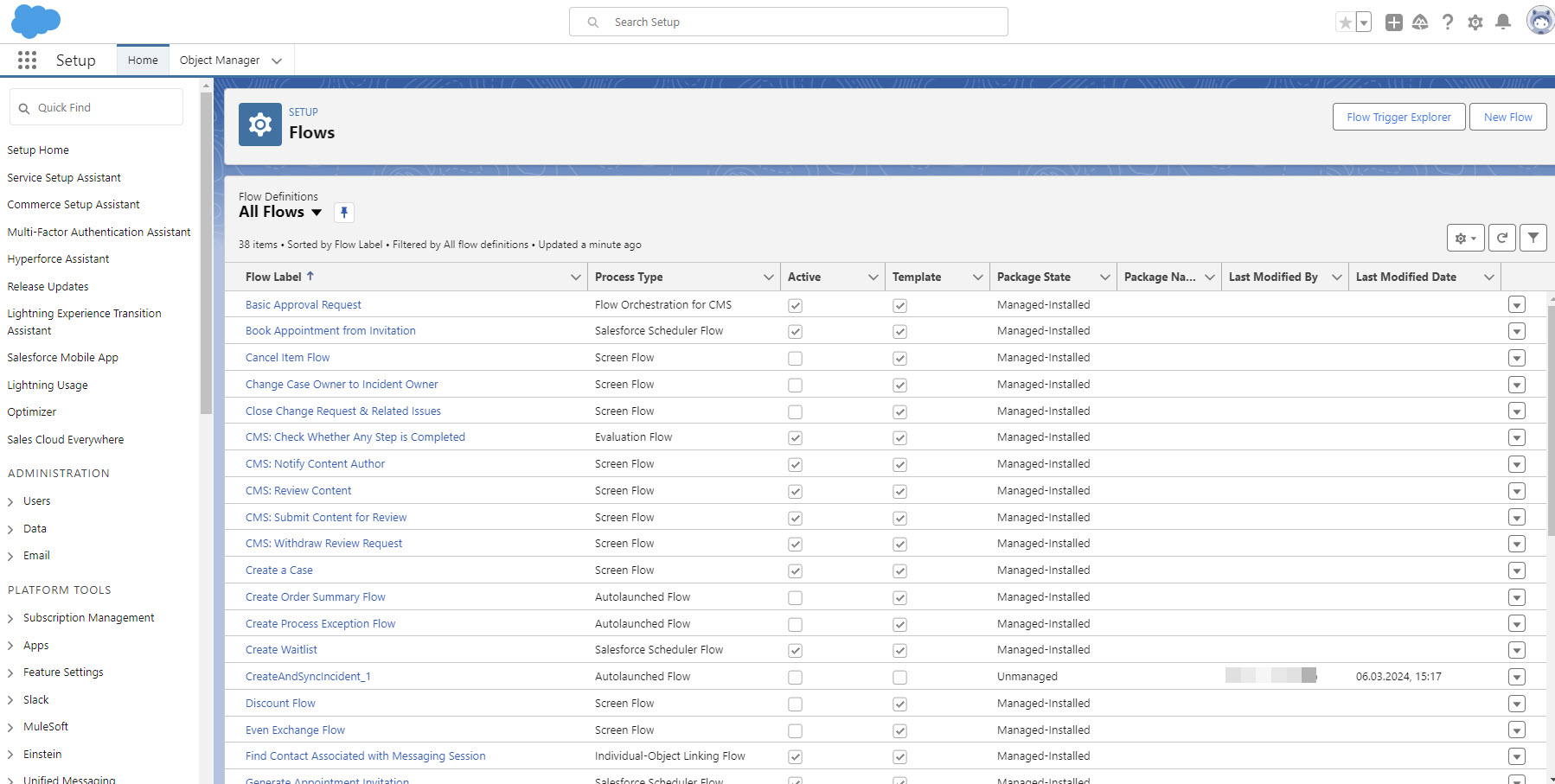Open the Trailhead guidance icon
Screen dimensions: 1555x784
tap(1420, 22)
